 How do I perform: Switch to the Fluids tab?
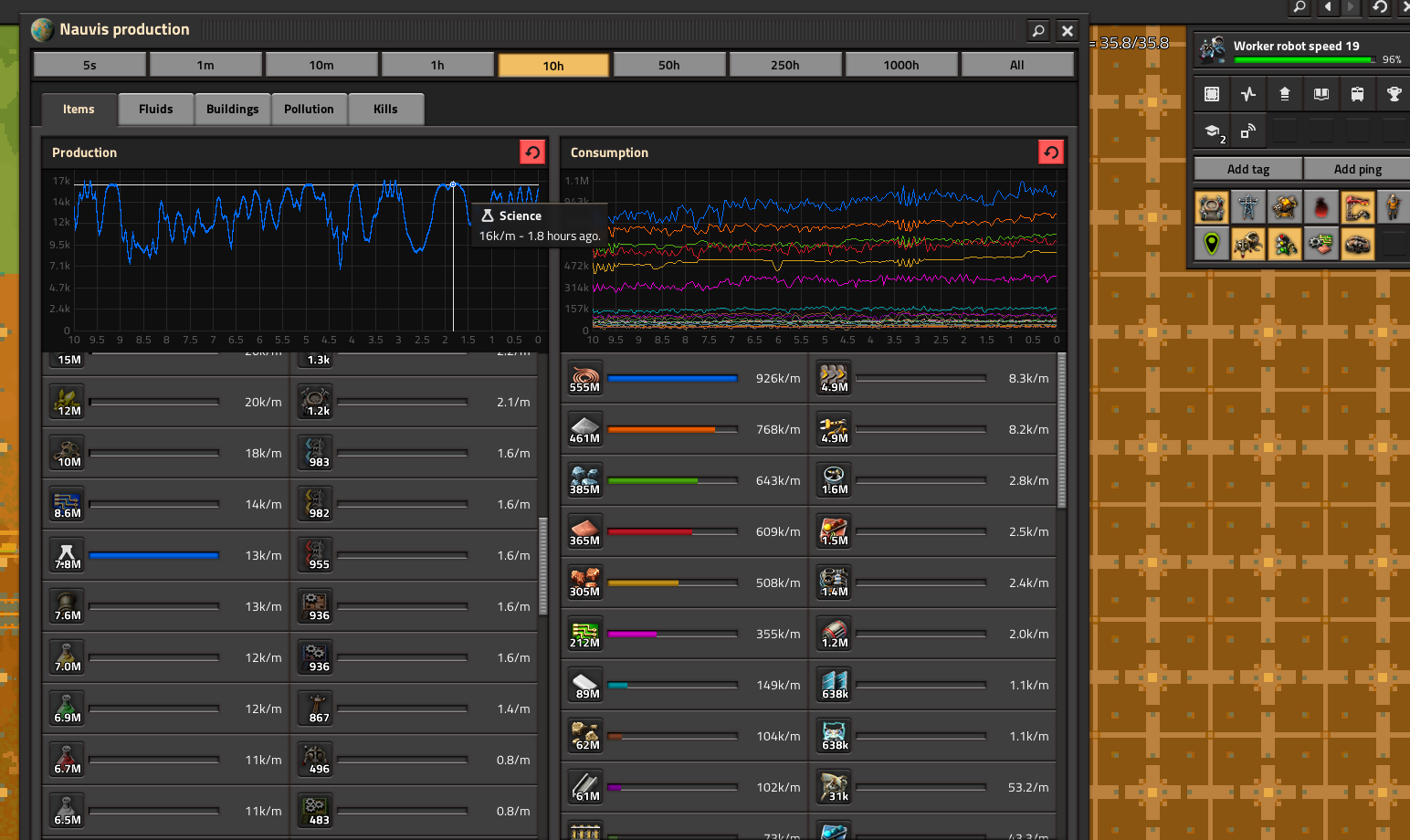point(156,109)
